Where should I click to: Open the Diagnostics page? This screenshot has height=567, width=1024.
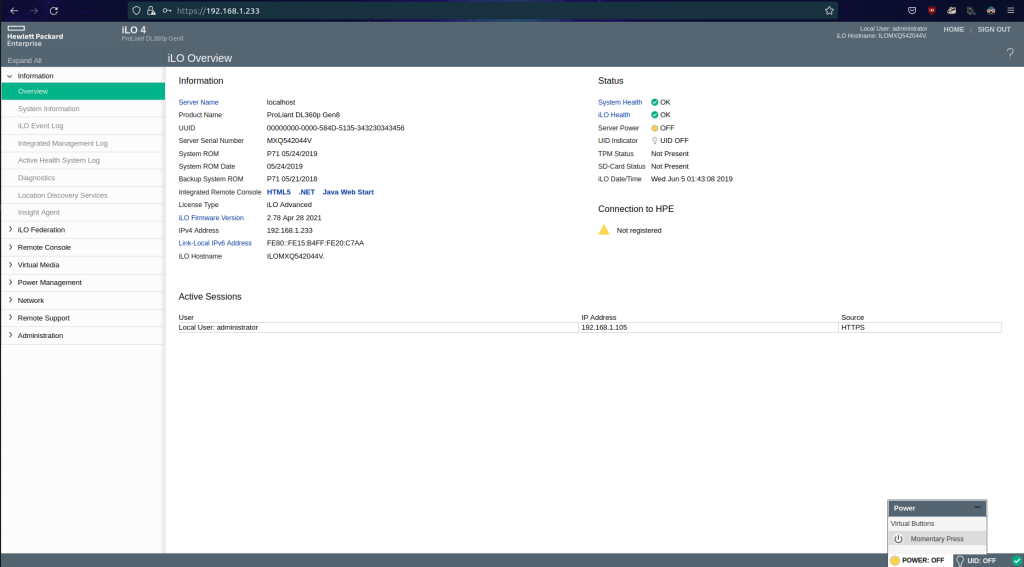(x=37, y=178)
